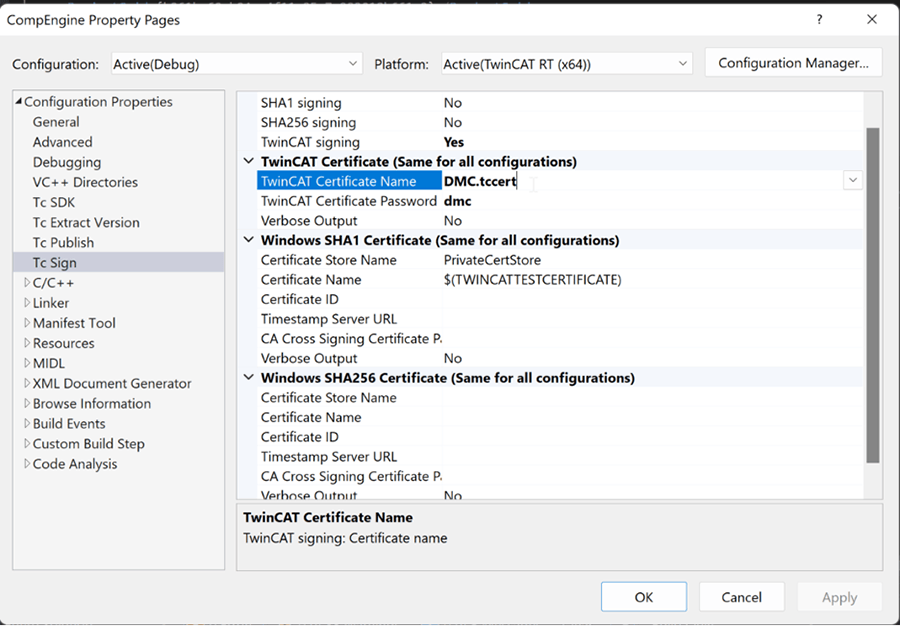Select the TwinCAT Certificate Password row
Viewport: 900px width, 626px height.
tap(560, 201)
